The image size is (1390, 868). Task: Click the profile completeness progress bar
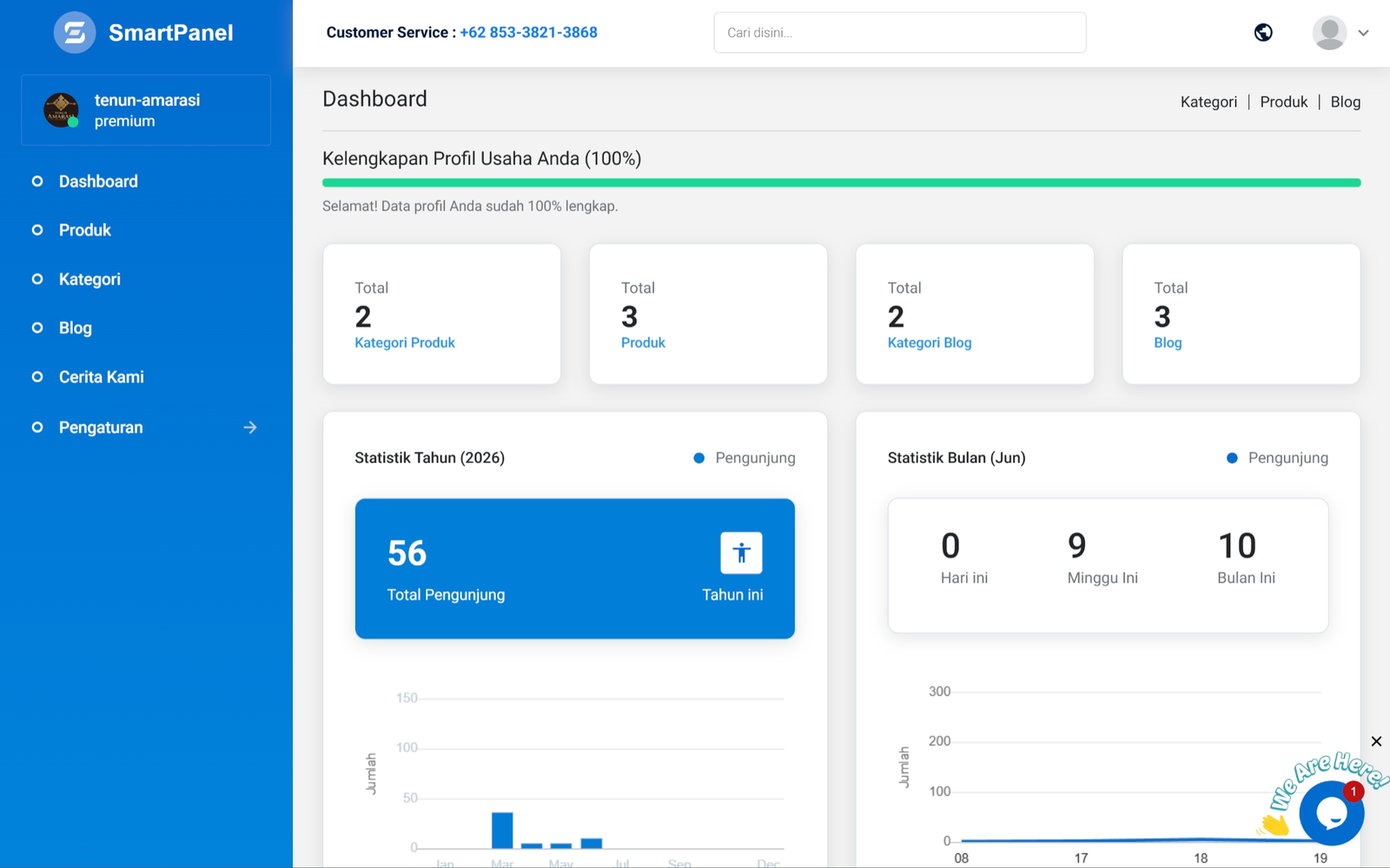coord(841,182)
